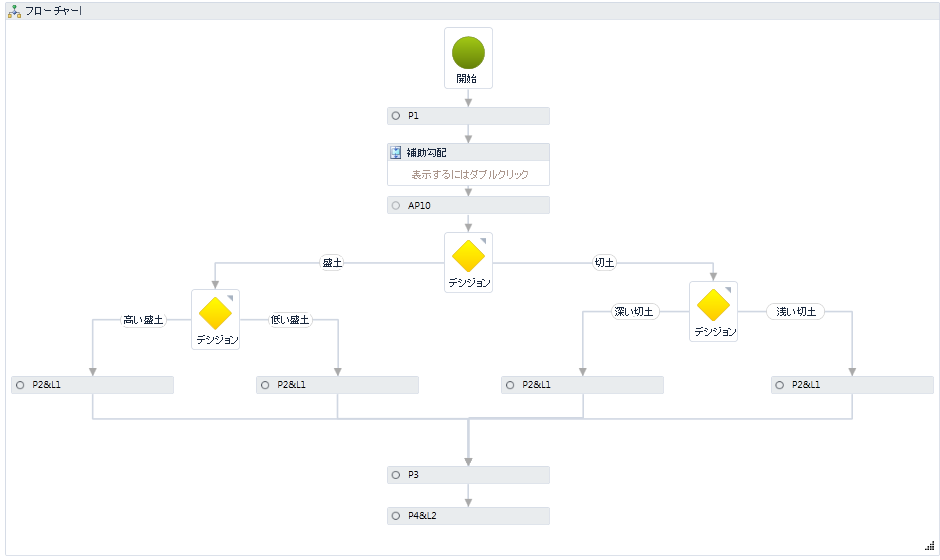Image resolution: width=940 pixels, height=560 pixels.
Task: Click the 表示するにはダブルクリック text
Action: [469, 175]
